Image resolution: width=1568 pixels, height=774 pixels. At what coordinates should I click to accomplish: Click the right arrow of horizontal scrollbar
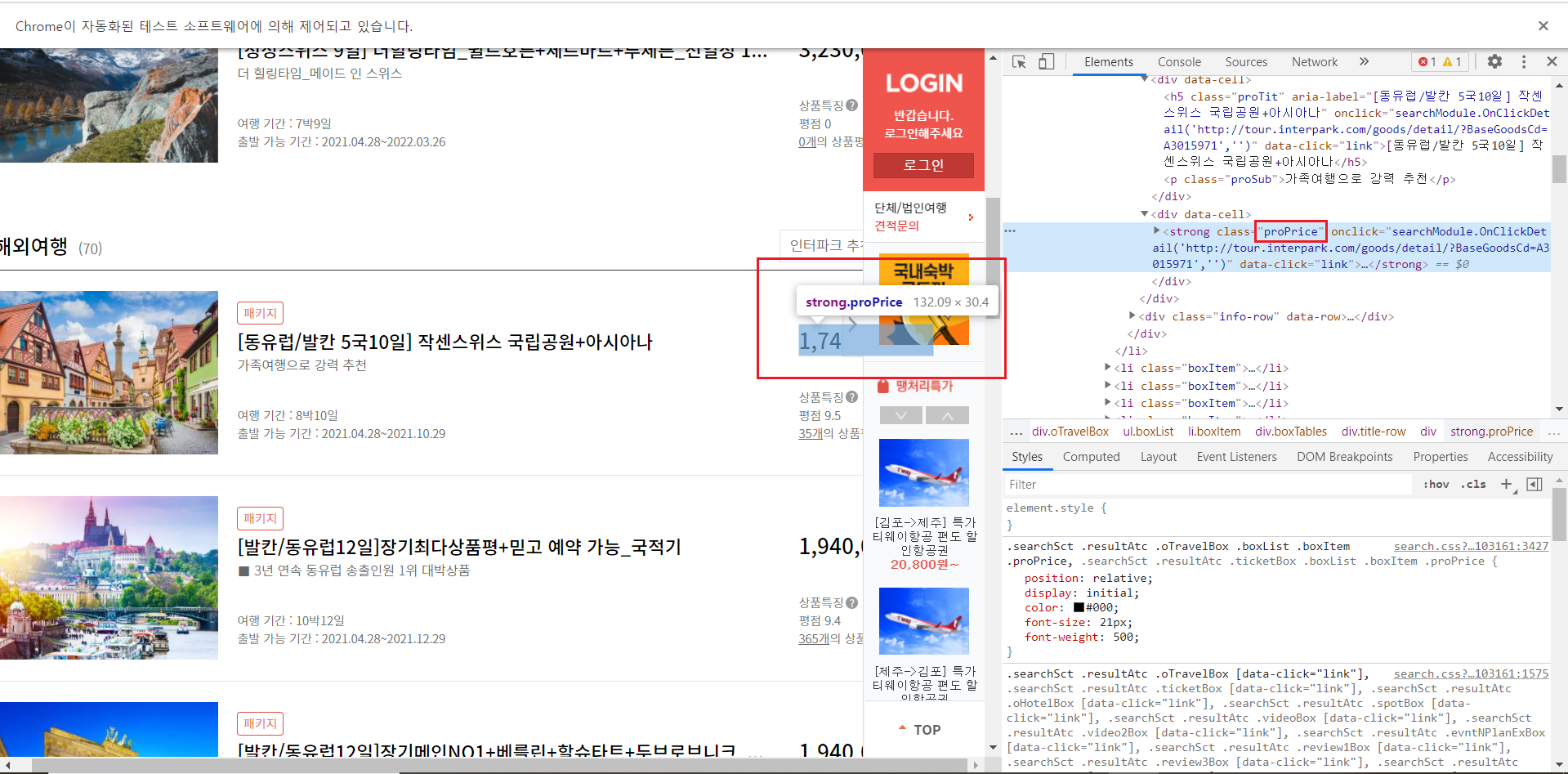coord(976,765)
